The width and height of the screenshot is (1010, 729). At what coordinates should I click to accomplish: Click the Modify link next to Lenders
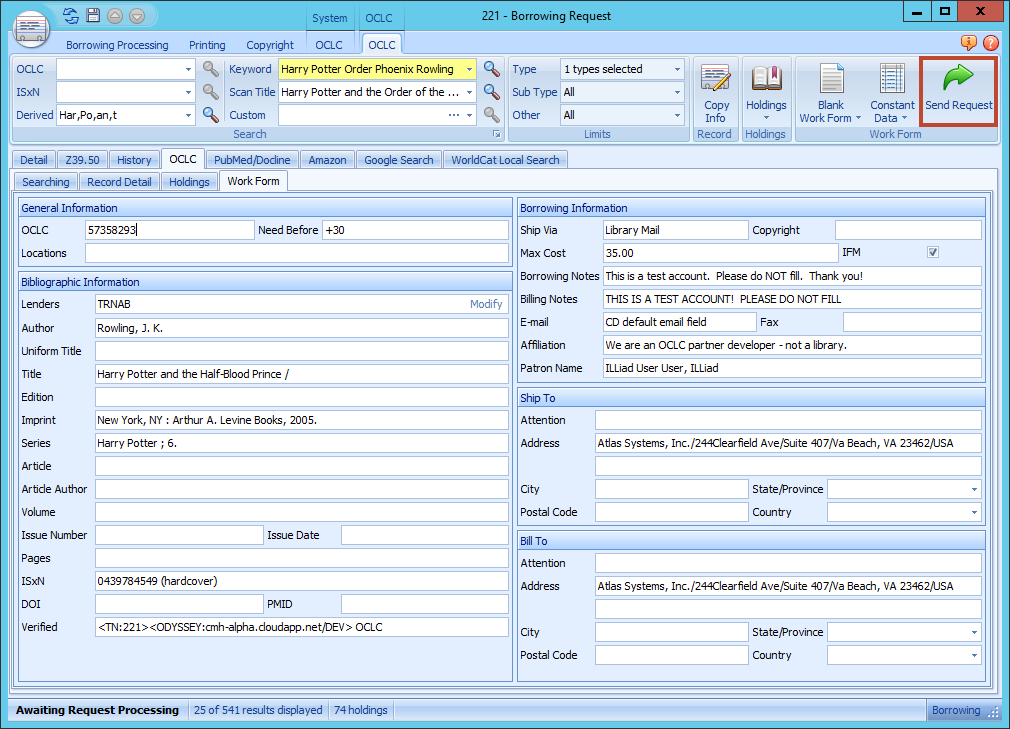486,304
